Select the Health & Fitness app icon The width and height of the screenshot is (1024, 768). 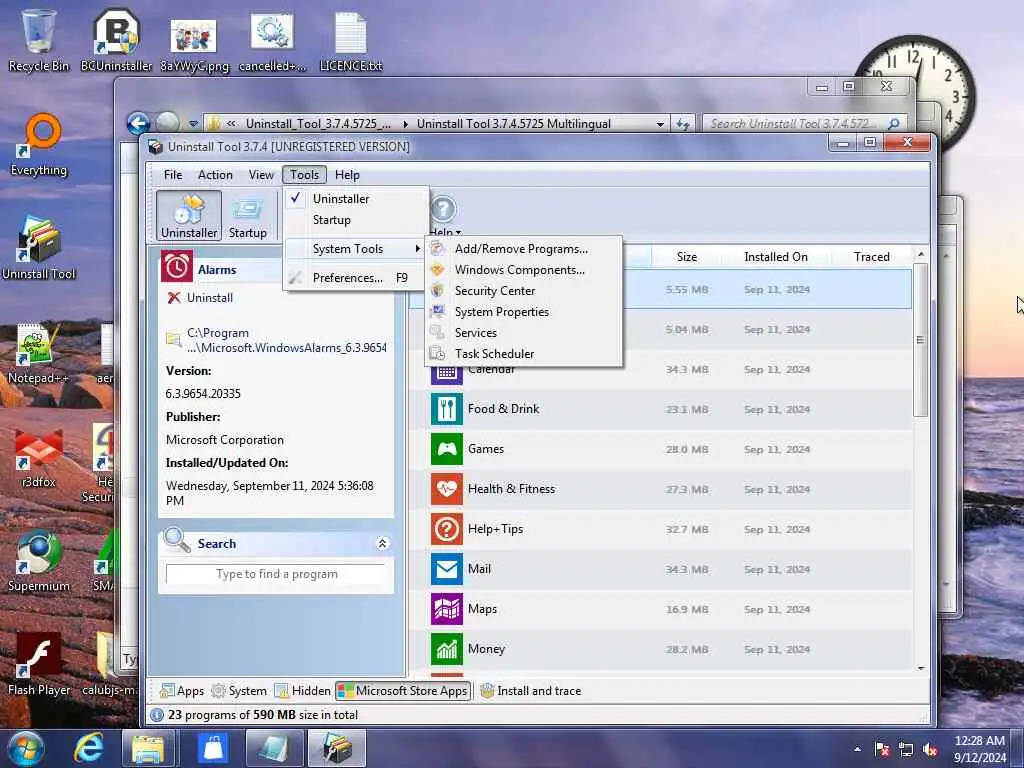447,489
